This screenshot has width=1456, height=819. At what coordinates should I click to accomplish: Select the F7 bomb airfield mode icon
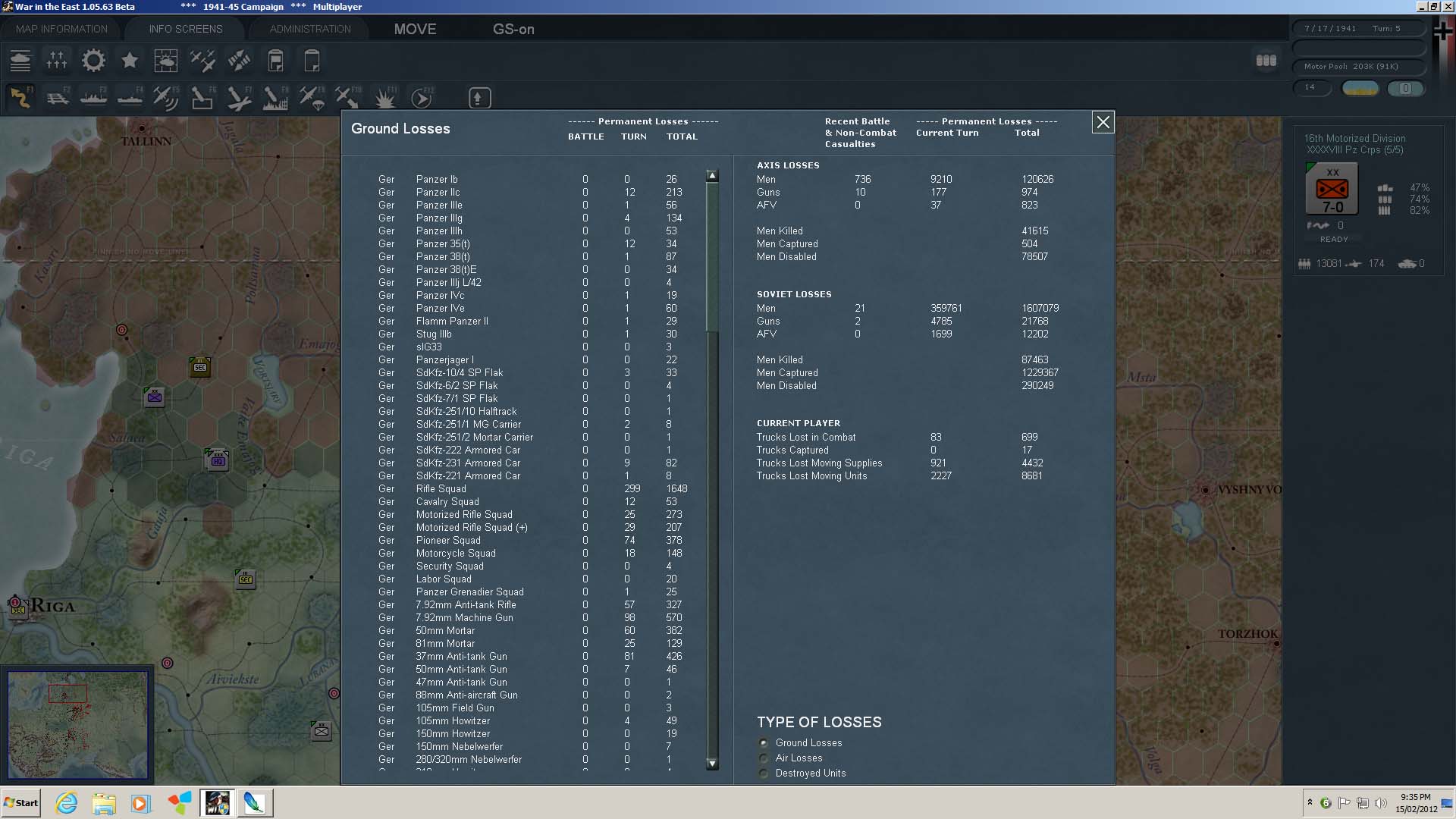coord(239,98)
